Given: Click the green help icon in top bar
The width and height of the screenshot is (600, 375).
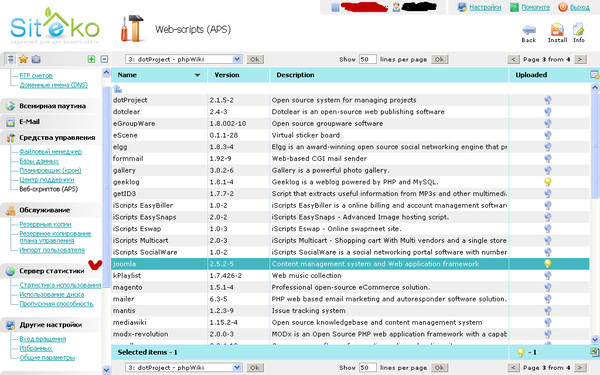Looking at the screenshot, I should [x=515, y=7].
